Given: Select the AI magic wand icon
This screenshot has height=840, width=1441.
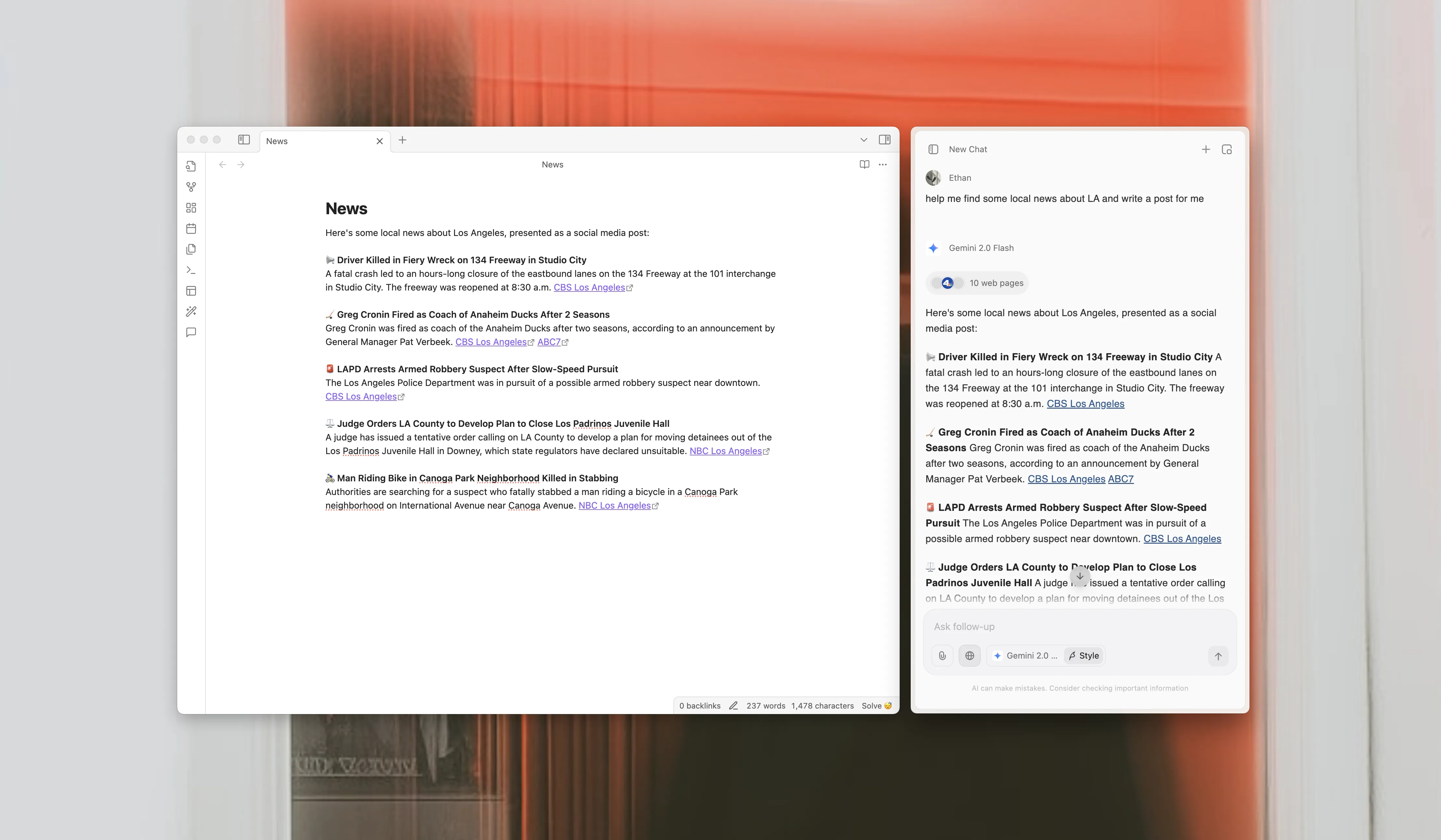Looking at the screenshot, I should 191,312.
